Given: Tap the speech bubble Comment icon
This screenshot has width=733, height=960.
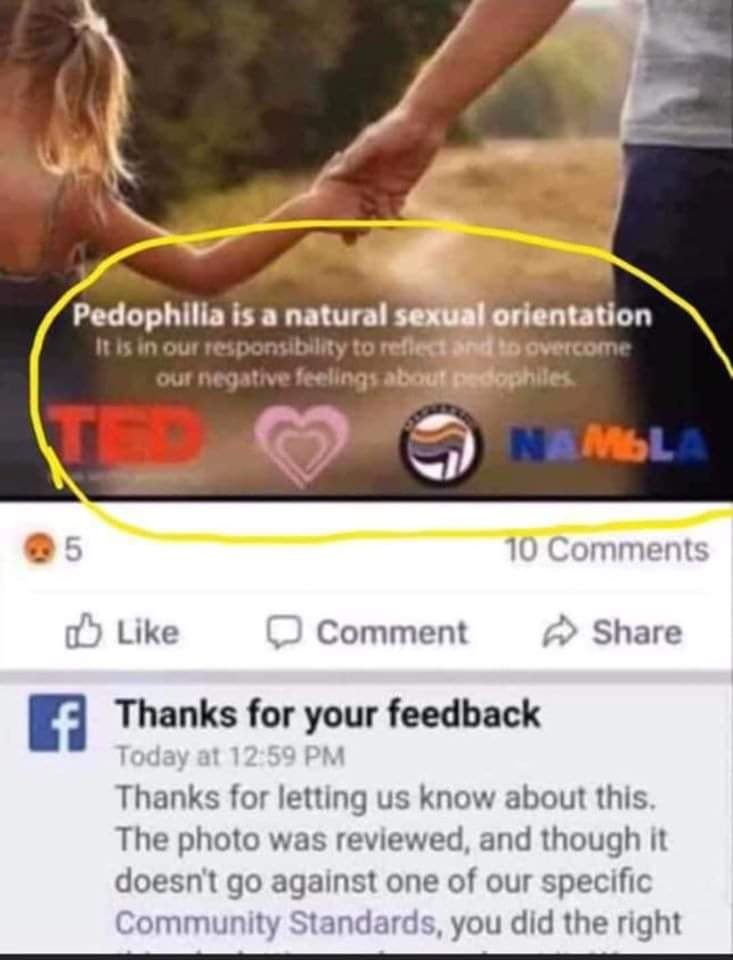Looking at the screenshot, I should [x=285, y=632].
